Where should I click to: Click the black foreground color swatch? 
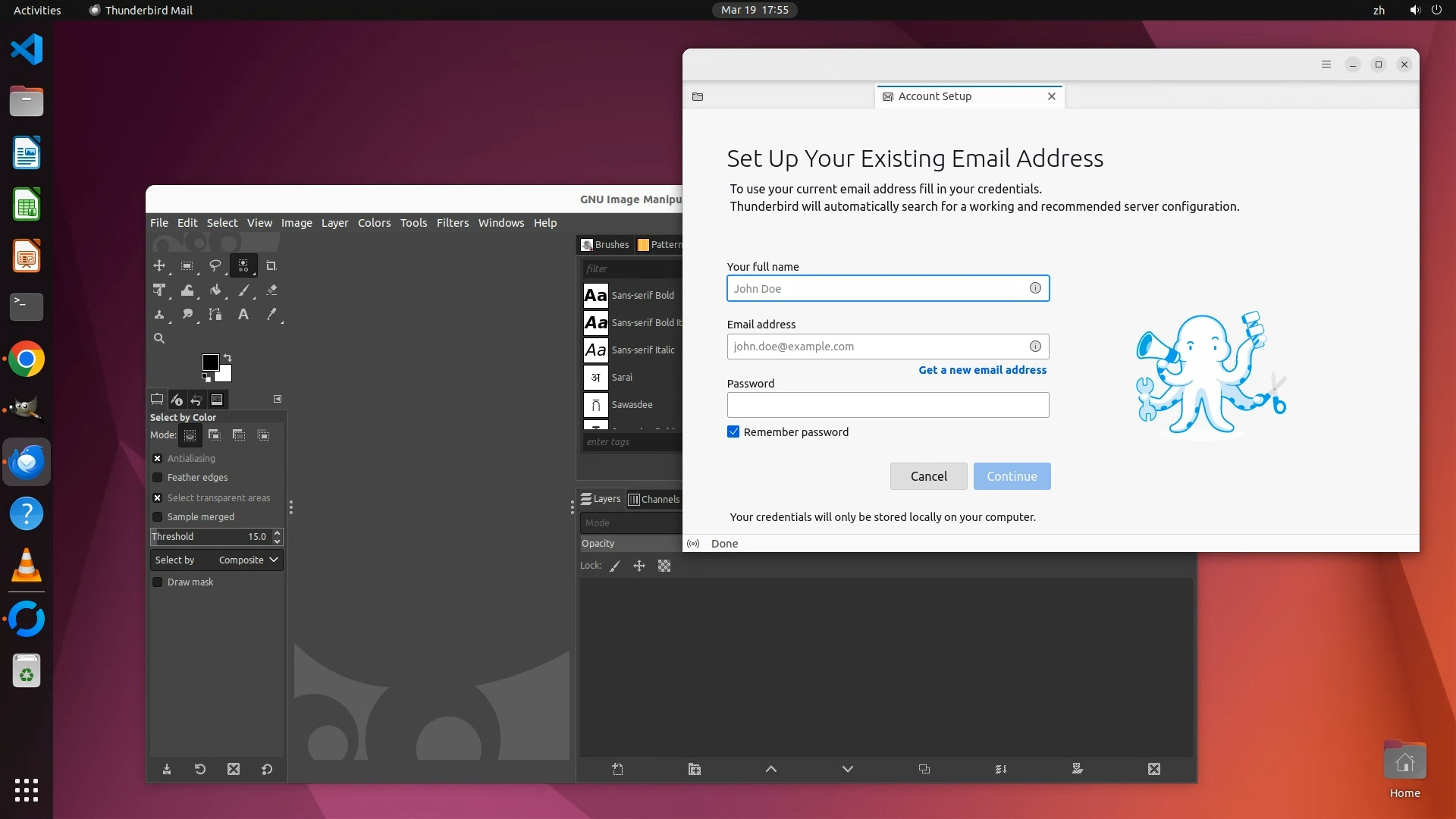210,362
